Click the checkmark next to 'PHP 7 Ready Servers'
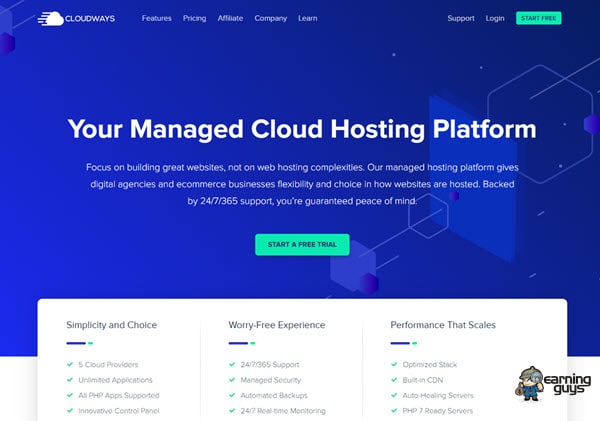The width and height of the screenshot is (600, 421). [394, 410]
